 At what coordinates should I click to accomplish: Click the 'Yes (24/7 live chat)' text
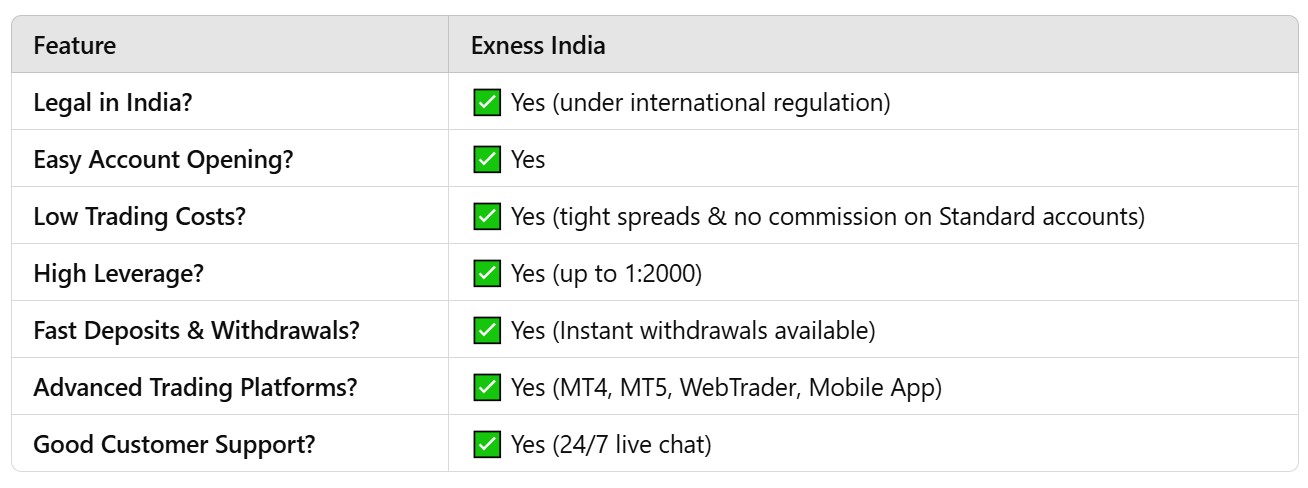point(611,445)
